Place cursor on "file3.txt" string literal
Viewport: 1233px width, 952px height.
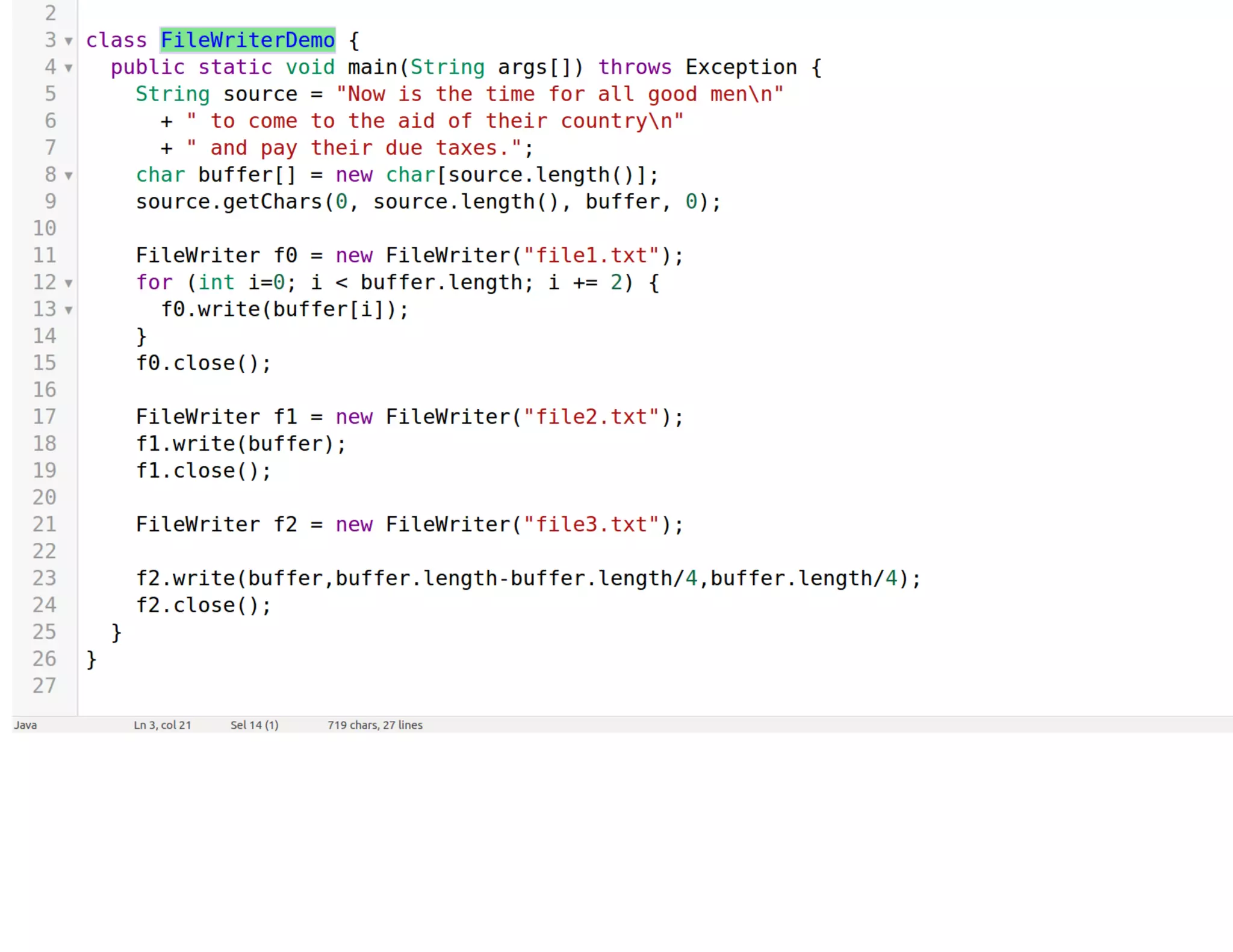click(591, 524)
